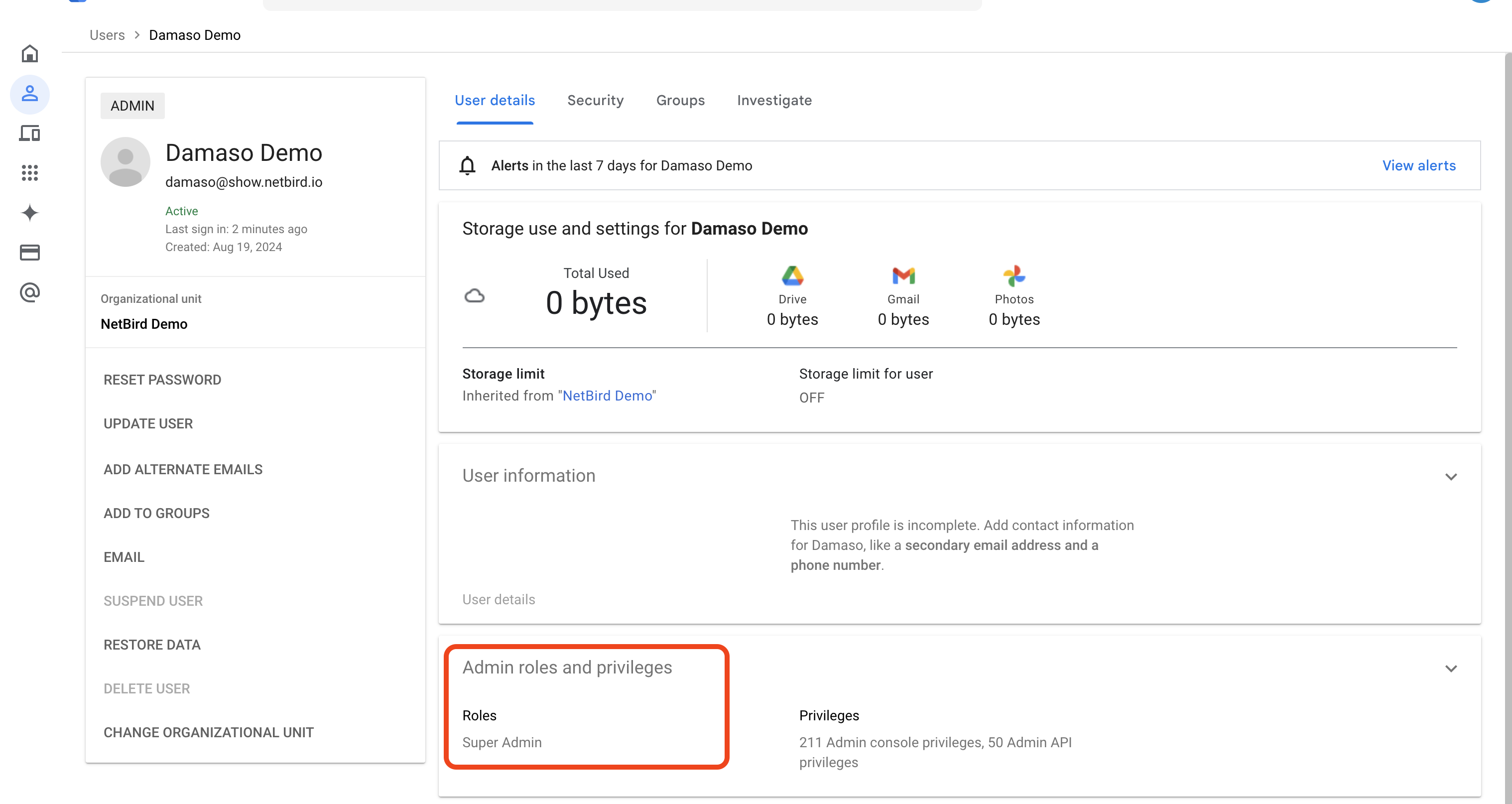Open the Domains @ icon in sidebar
The width and height of the screenshot is (1512, 804).
pos(29,292)
